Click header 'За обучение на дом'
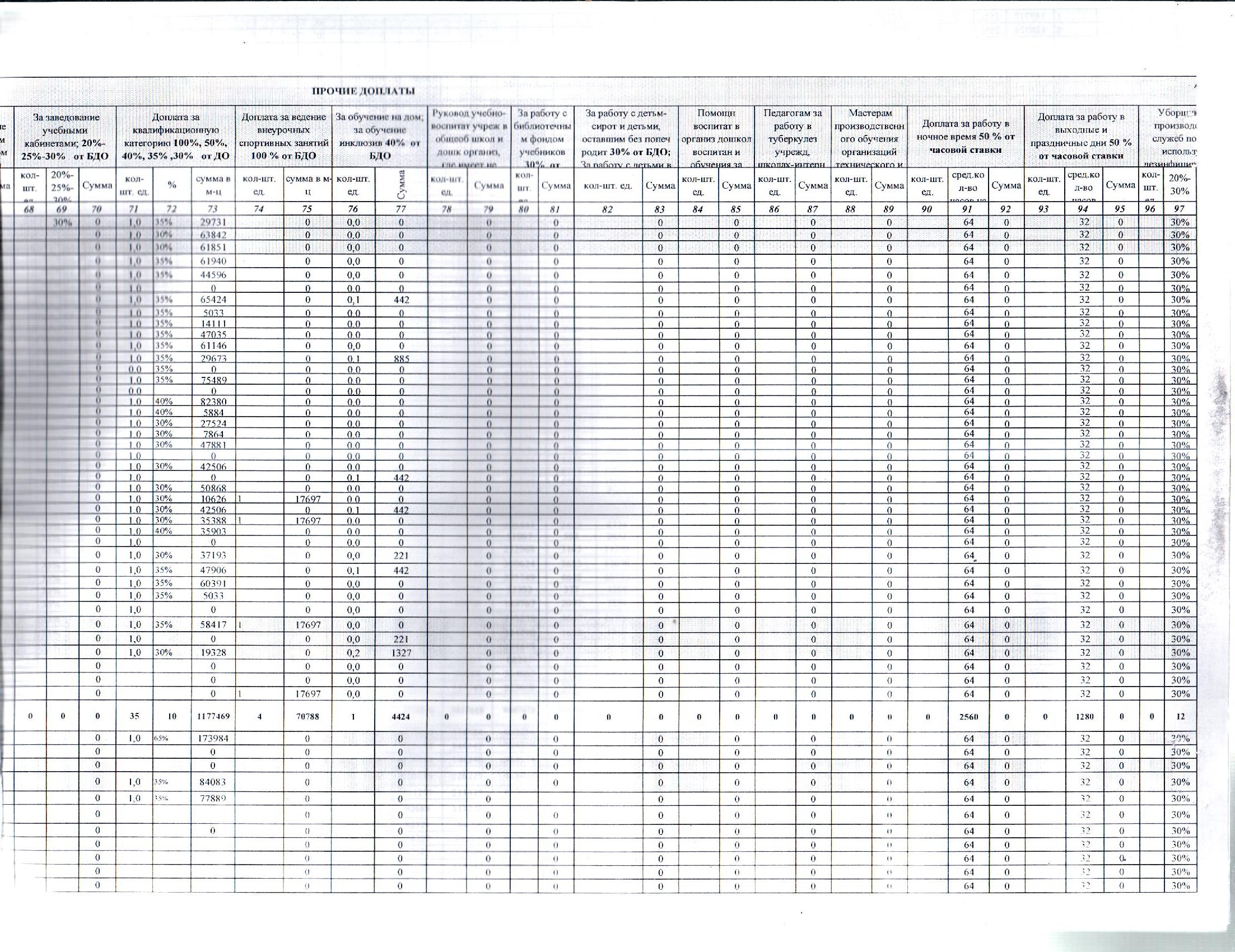This screenshot has height=952, width=1235. (x=379, y=136)
